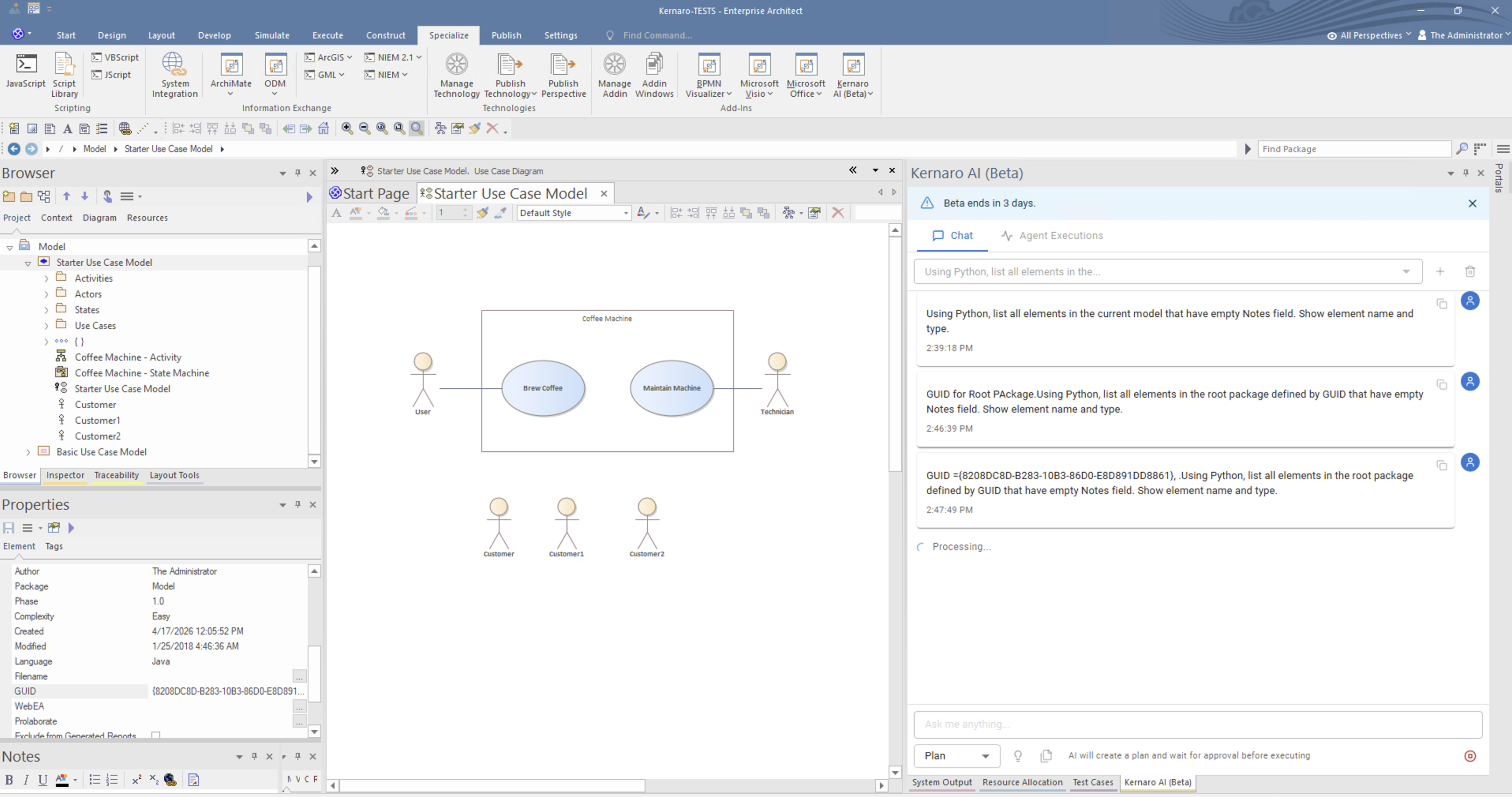
Task: Click the Zoom Out magnifier icon
Action: (x=365, y=128)
